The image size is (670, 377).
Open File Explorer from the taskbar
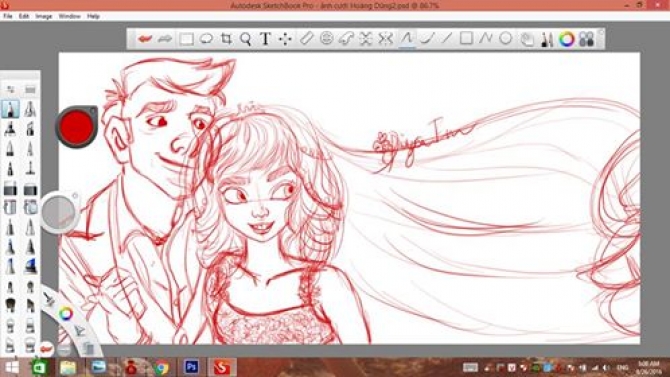[68, 368]
